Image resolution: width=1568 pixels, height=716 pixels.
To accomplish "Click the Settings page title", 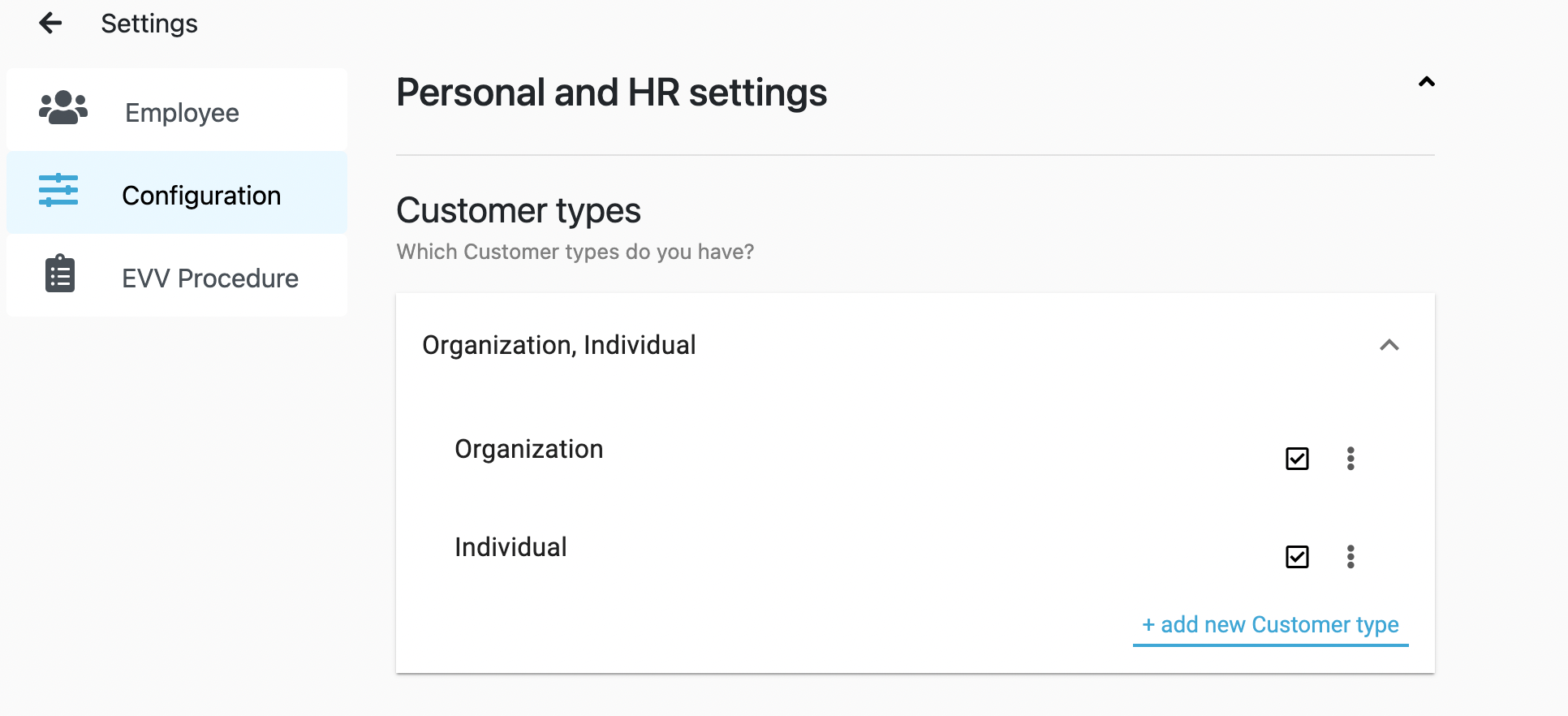I will [149, 24].
